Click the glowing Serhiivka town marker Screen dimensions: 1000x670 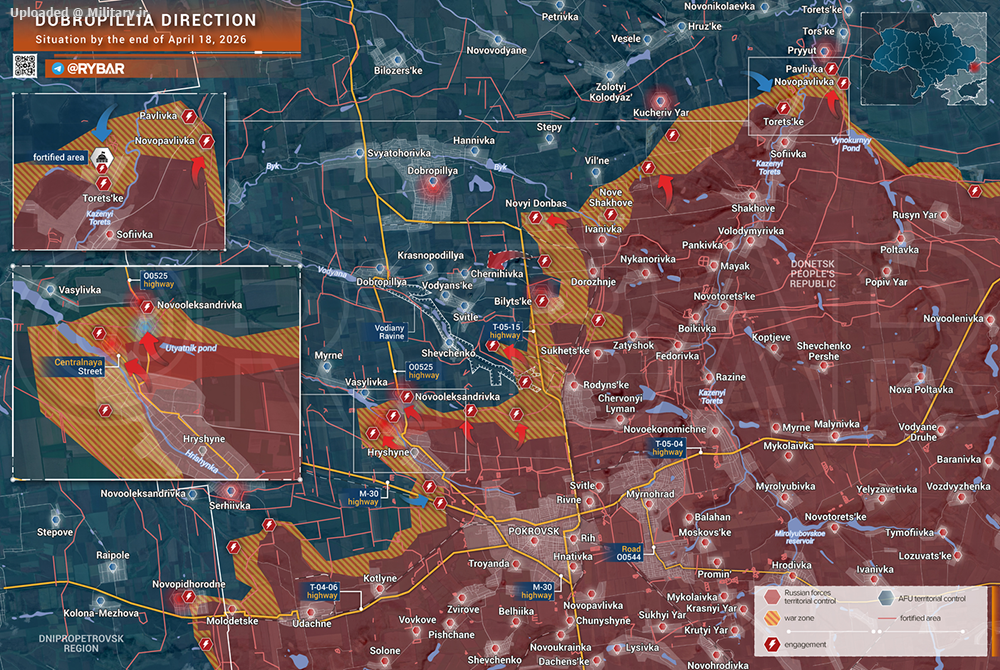coord(231,492)
